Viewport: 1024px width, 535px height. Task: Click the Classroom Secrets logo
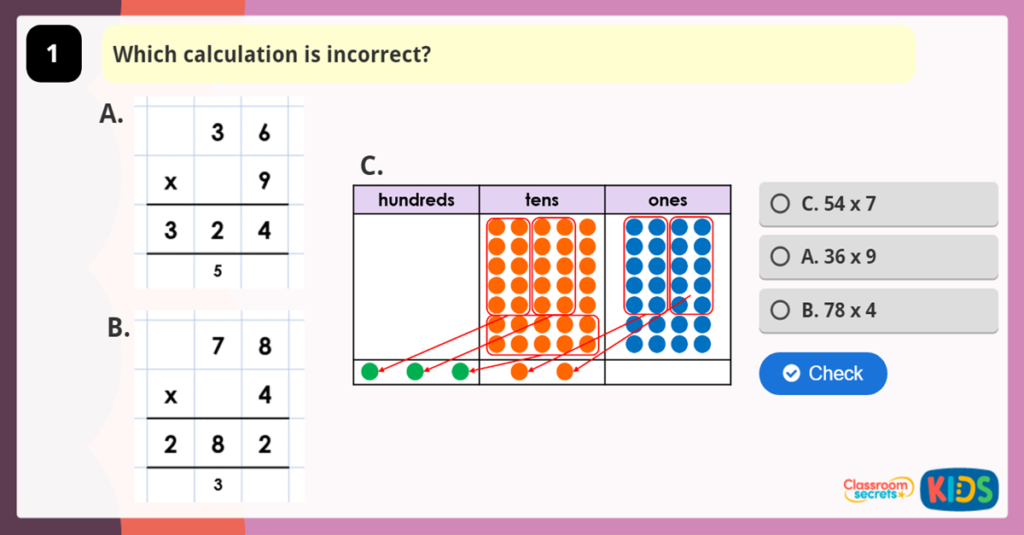[878, 488]
